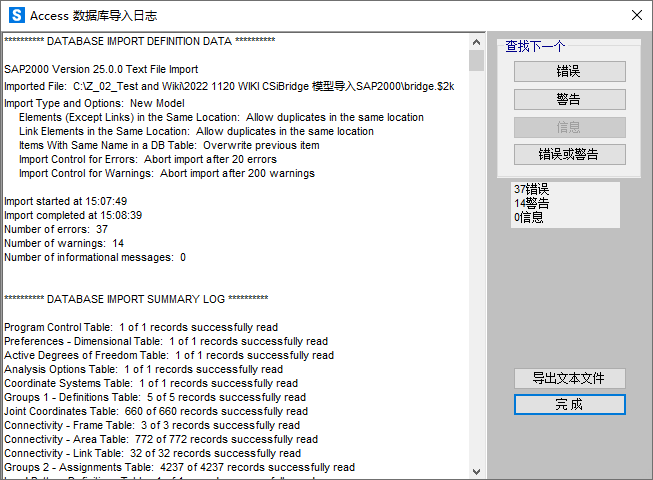Screen dimensions: 653x480
Task: Click the SAP2000 "S" title bar icon
Action: [16, 15]
